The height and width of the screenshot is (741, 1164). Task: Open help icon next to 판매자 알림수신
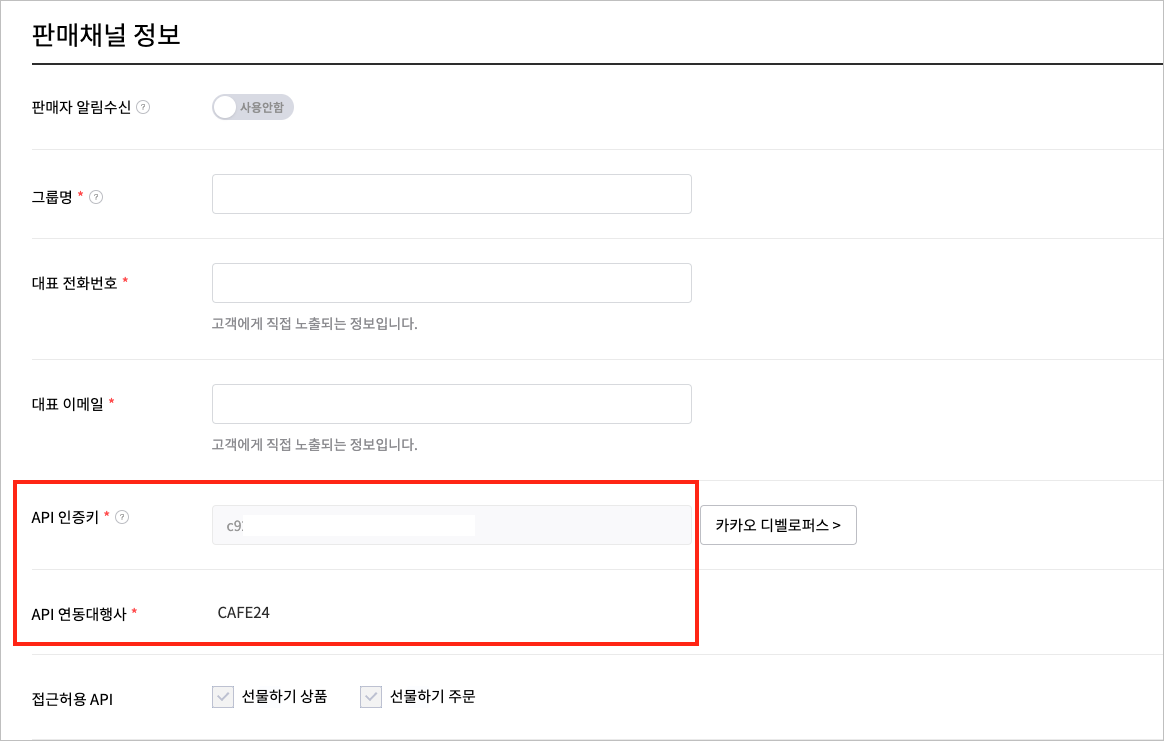pyautogui.click(x=143, y=107)
